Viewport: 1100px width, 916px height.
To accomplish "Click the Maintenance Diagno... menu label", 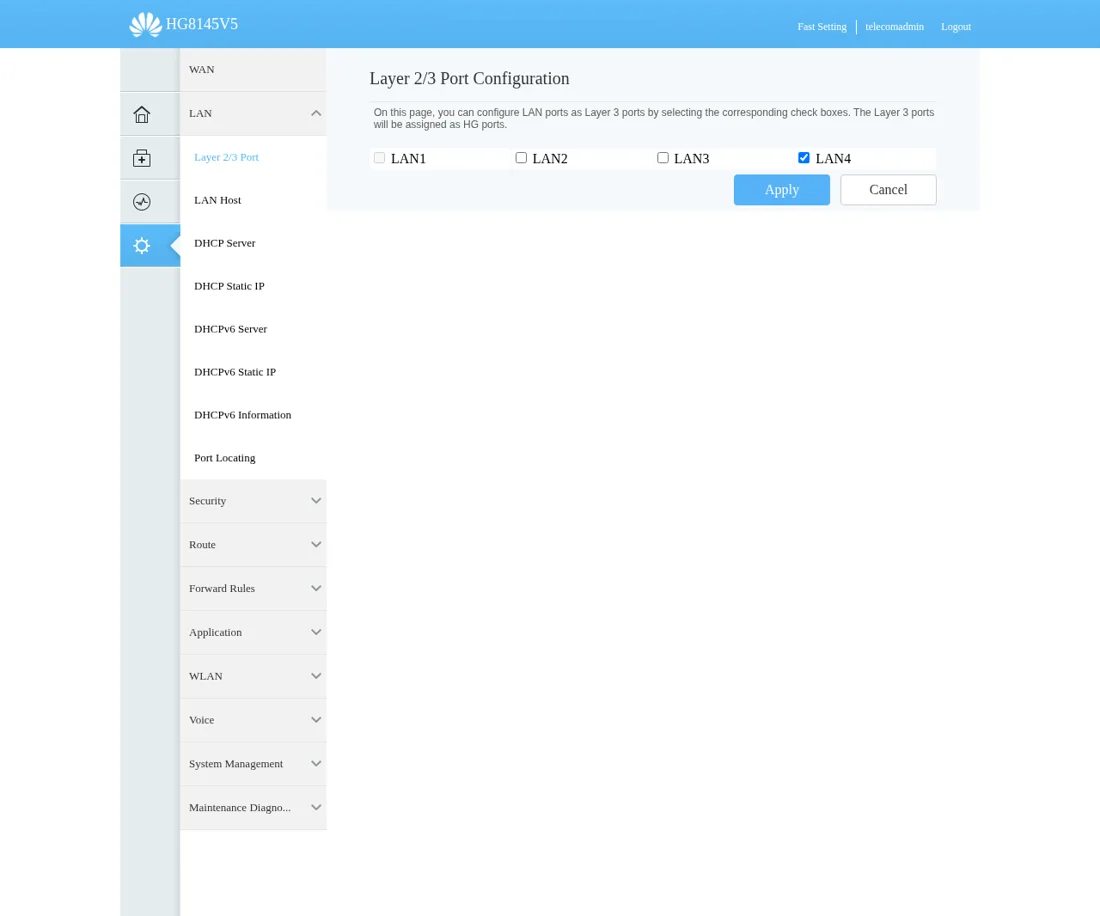I will click(x=240, y=808).
